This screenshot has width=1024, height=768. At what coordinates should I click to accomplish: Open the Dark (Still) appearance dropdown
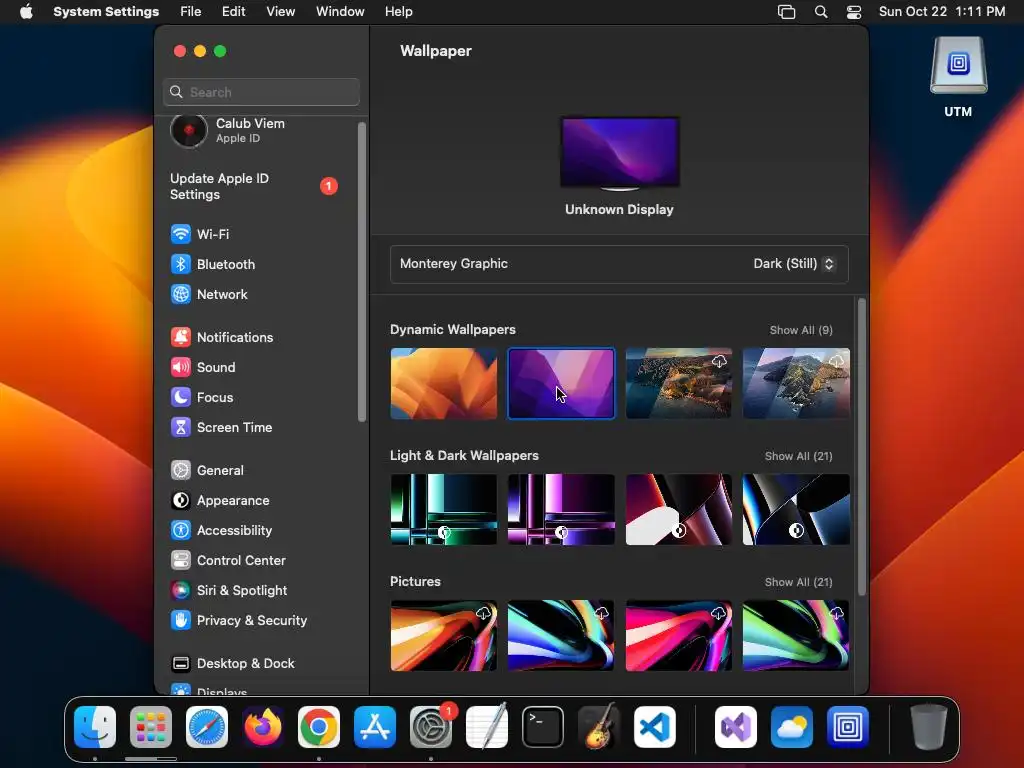793,264
